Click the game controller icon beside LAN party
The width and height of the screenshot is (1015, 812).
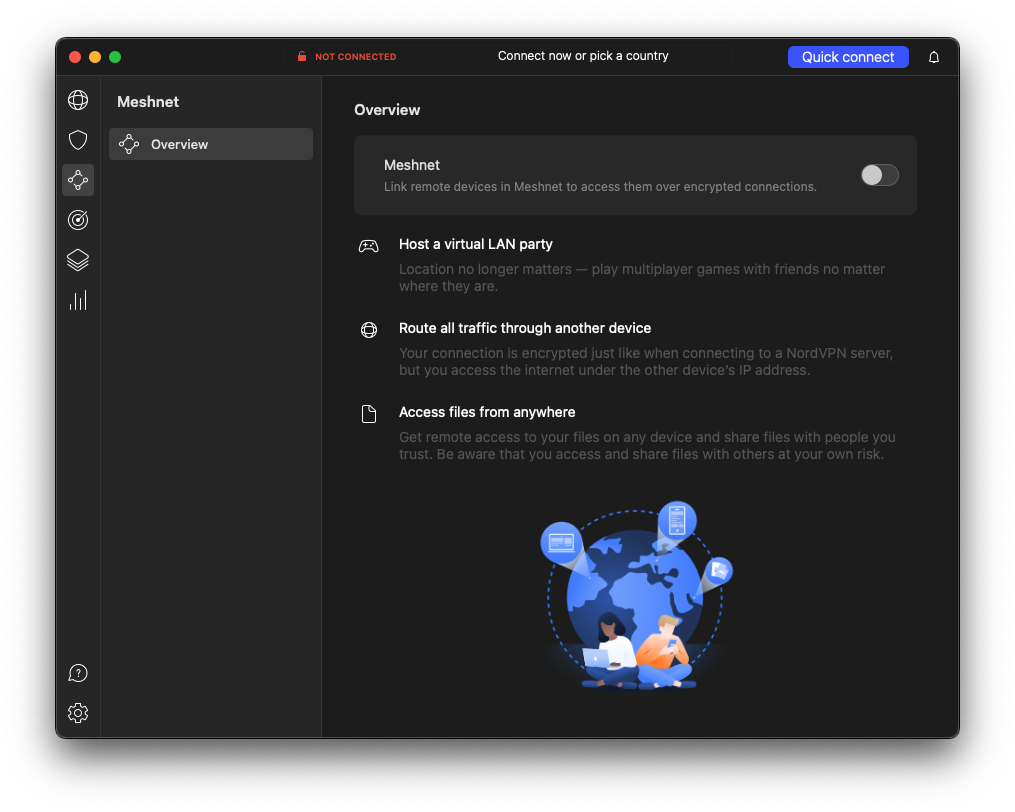(x=368, y=245)
